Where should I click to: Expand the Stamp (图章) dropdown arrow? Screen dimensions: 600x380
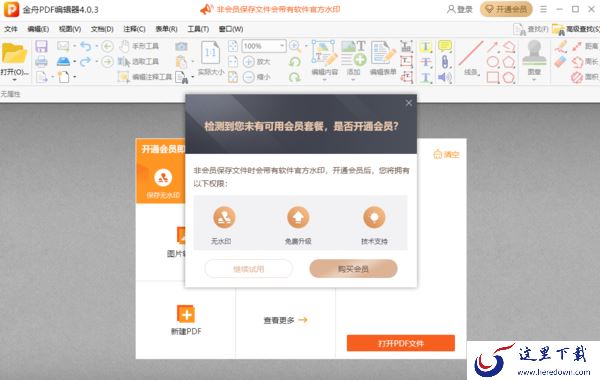coord(534,80)
